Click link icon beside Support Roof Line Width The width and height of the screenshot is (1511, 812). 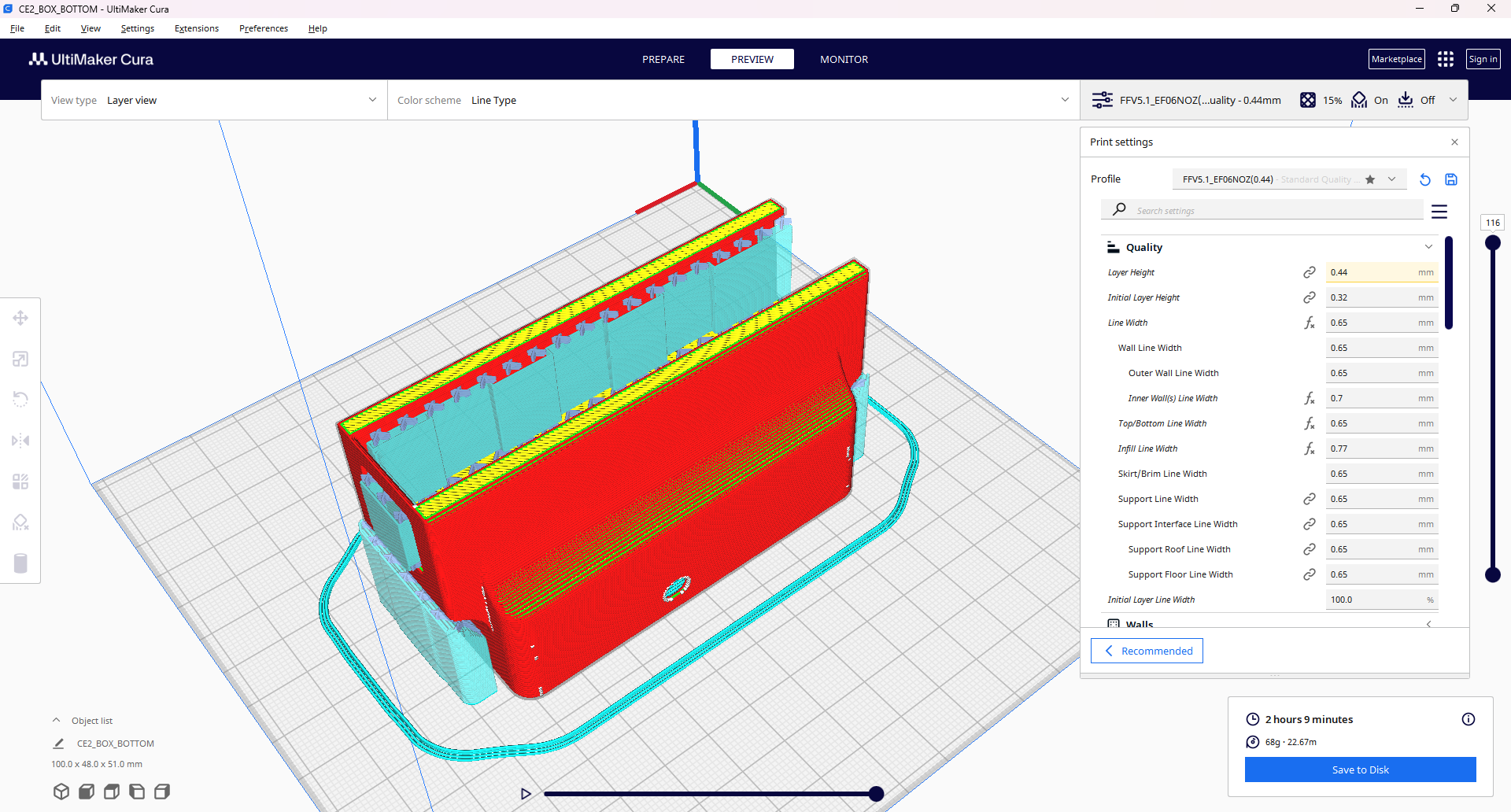click(1310, 549)
